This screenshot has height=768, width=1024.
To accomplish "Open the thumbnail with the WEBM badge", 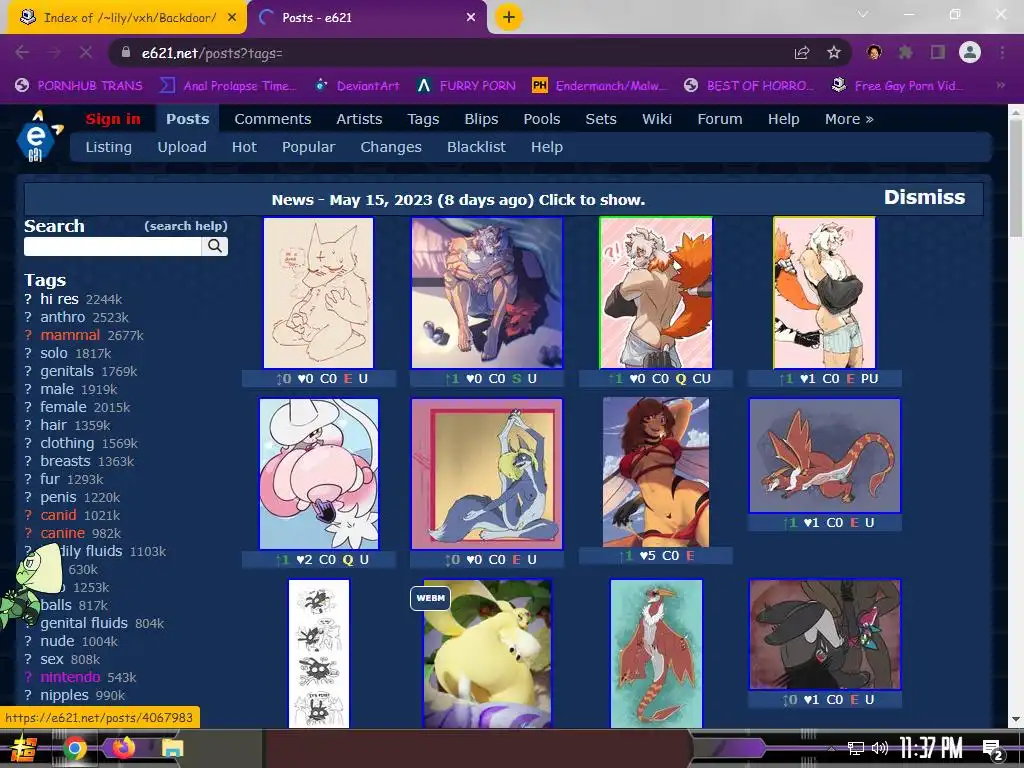I will 487,654.
